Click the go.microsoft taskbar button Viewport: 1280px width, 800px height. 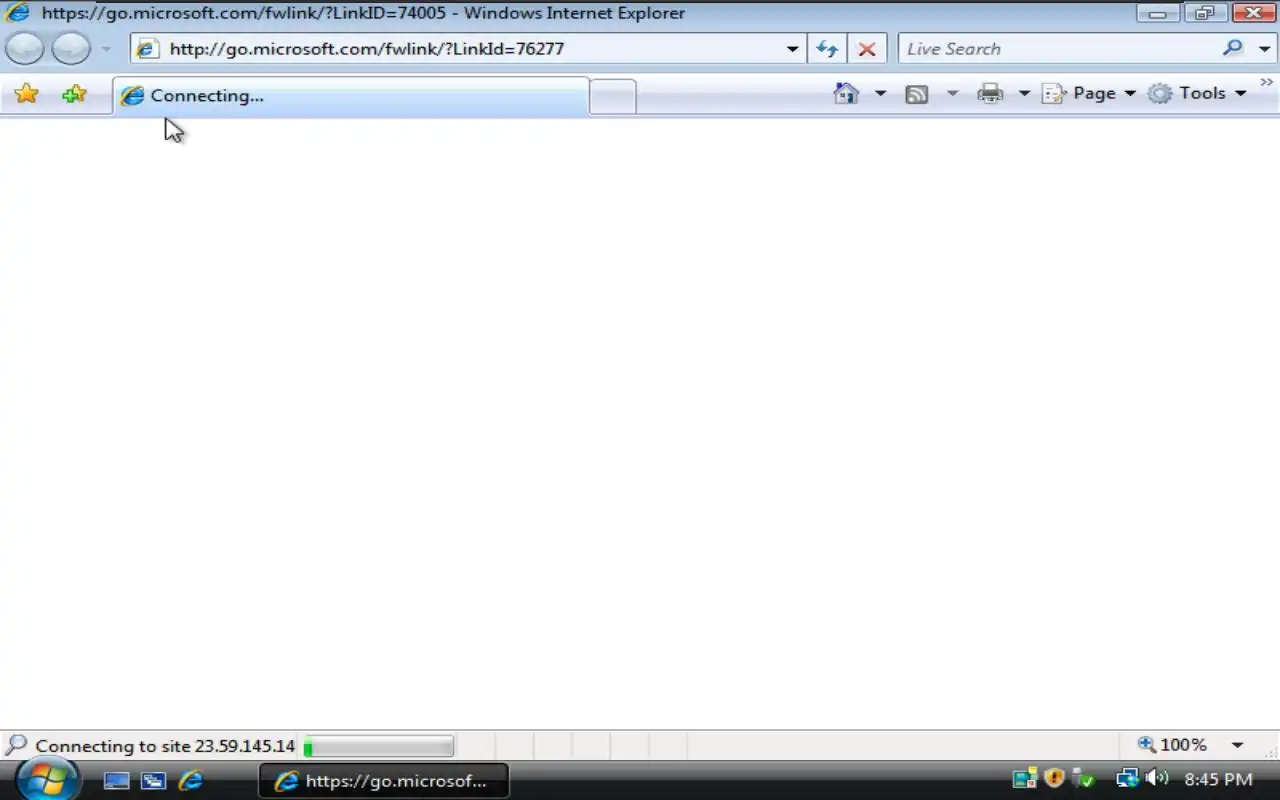click(x=383, y=781)
